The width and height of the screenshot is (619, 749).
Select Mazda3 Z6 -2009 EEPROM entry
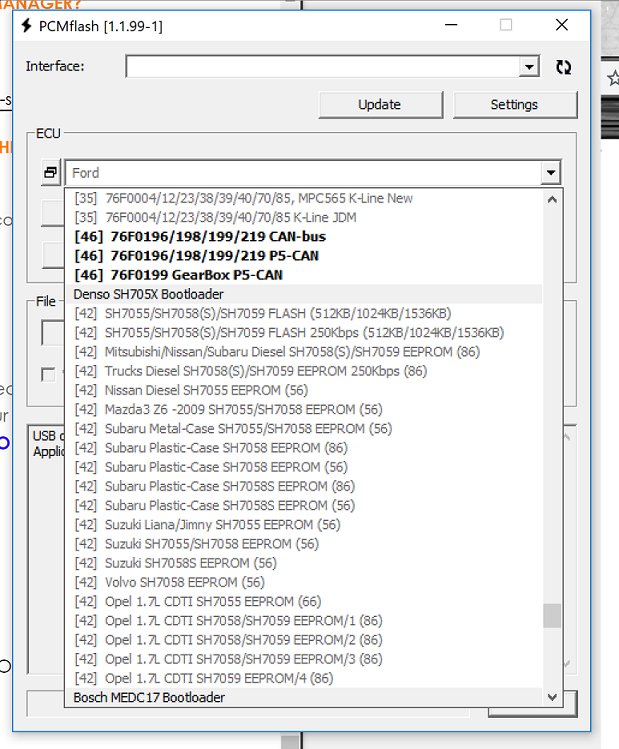click(304, 409)
